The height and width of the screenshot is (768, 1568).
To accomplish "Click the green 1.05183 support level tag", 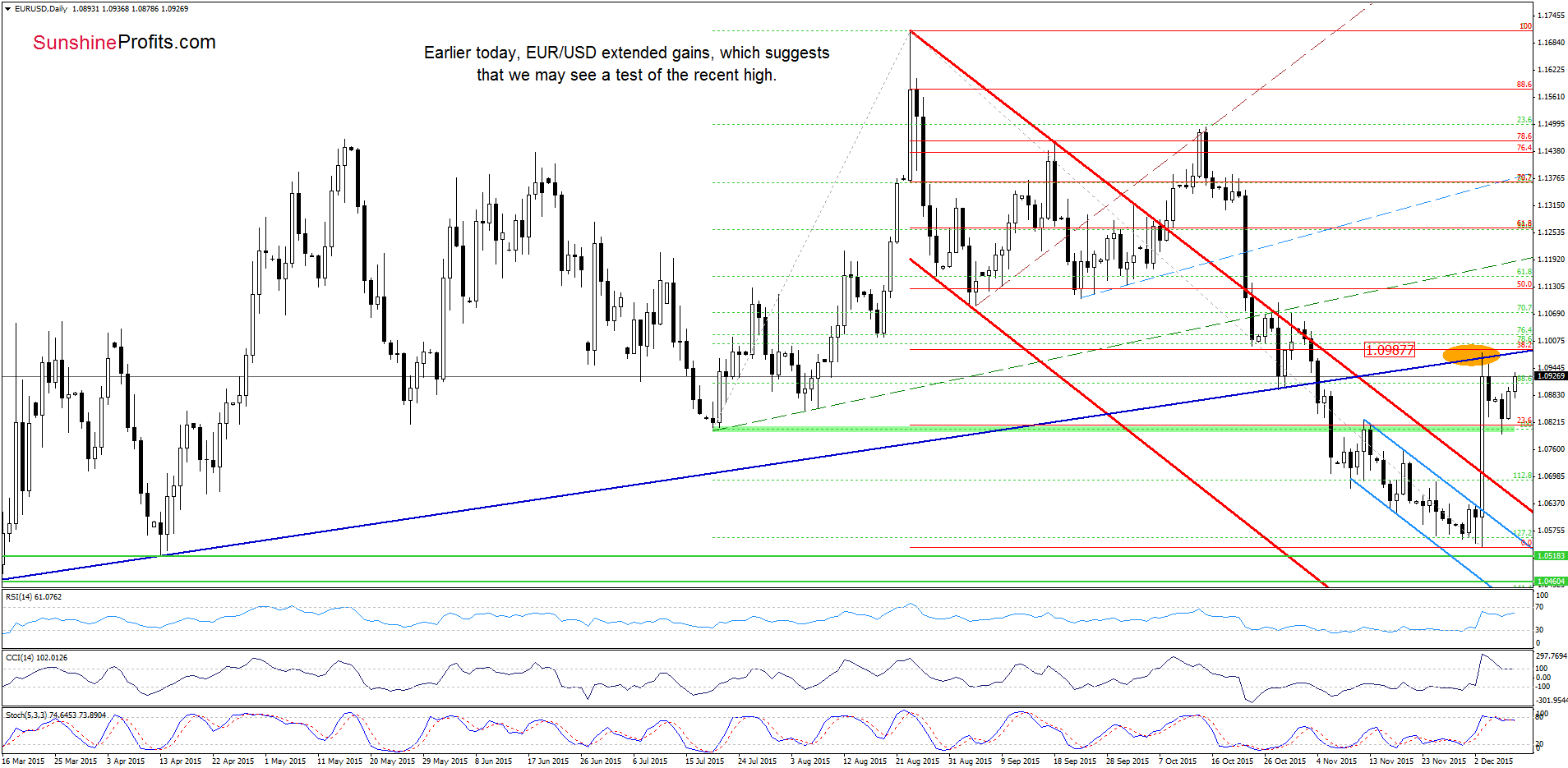I will point(1551,556).
